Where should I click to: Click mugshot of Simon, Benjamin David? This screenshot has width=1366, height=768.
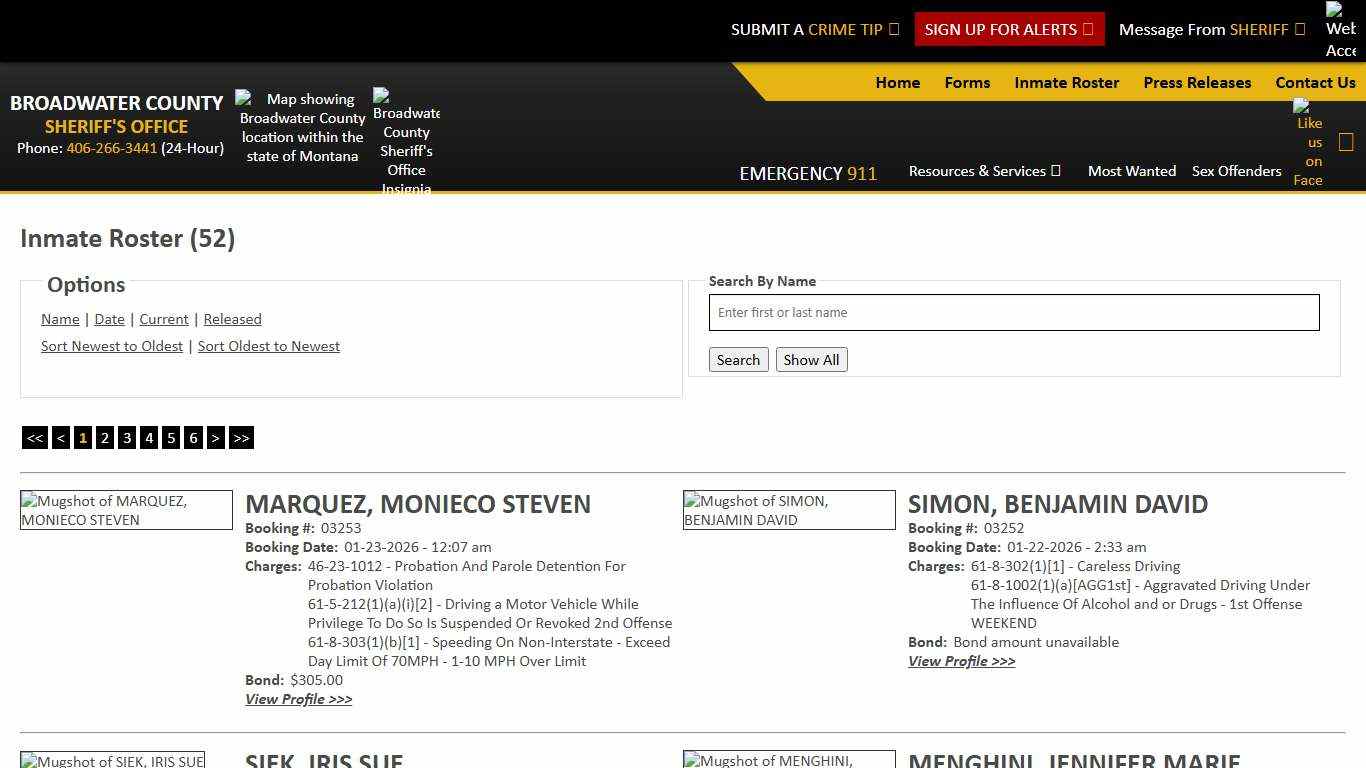pyautogui.click(x=788, y=510)
